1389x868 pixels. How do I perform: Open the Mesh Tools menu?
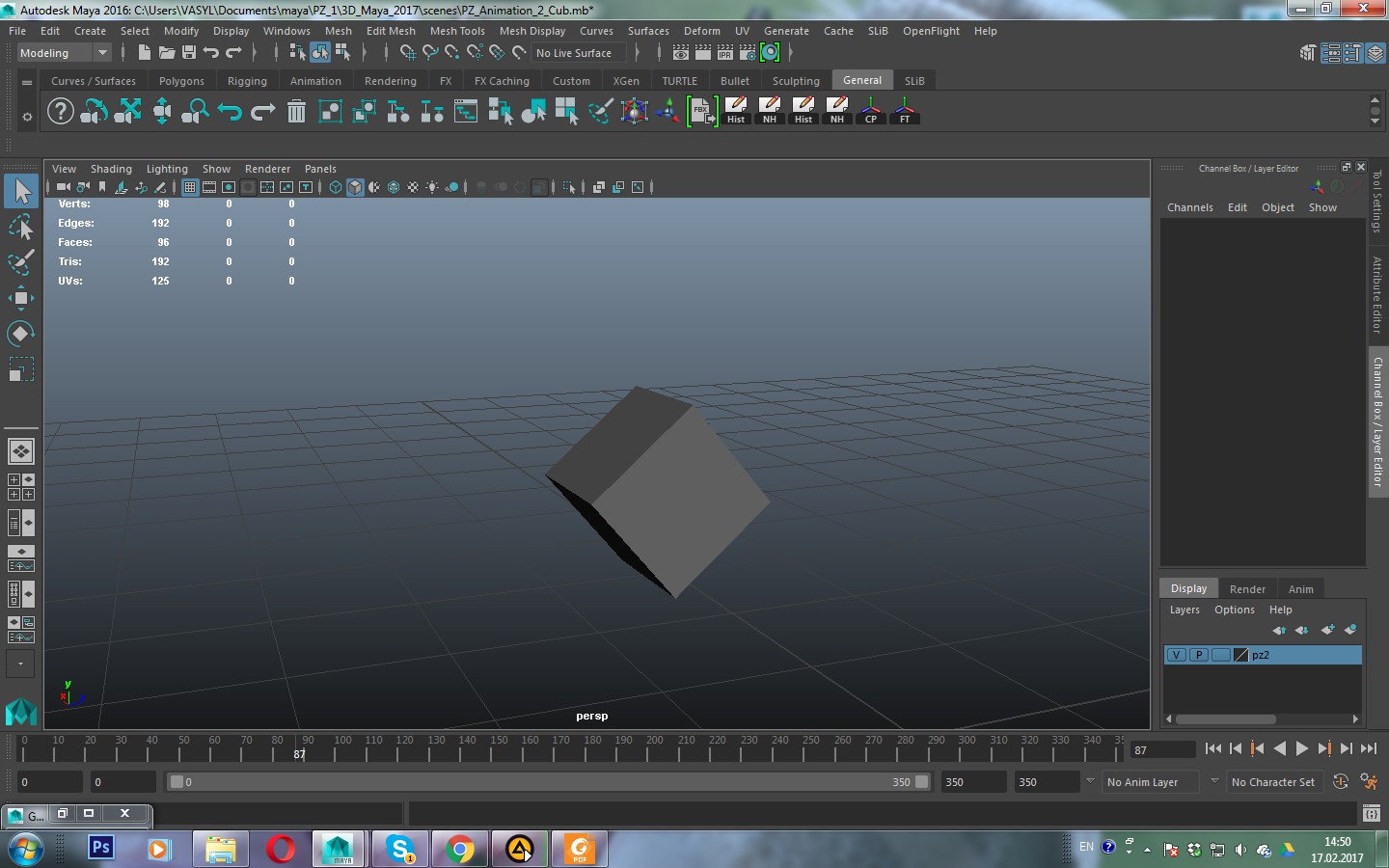coord(457,31)
